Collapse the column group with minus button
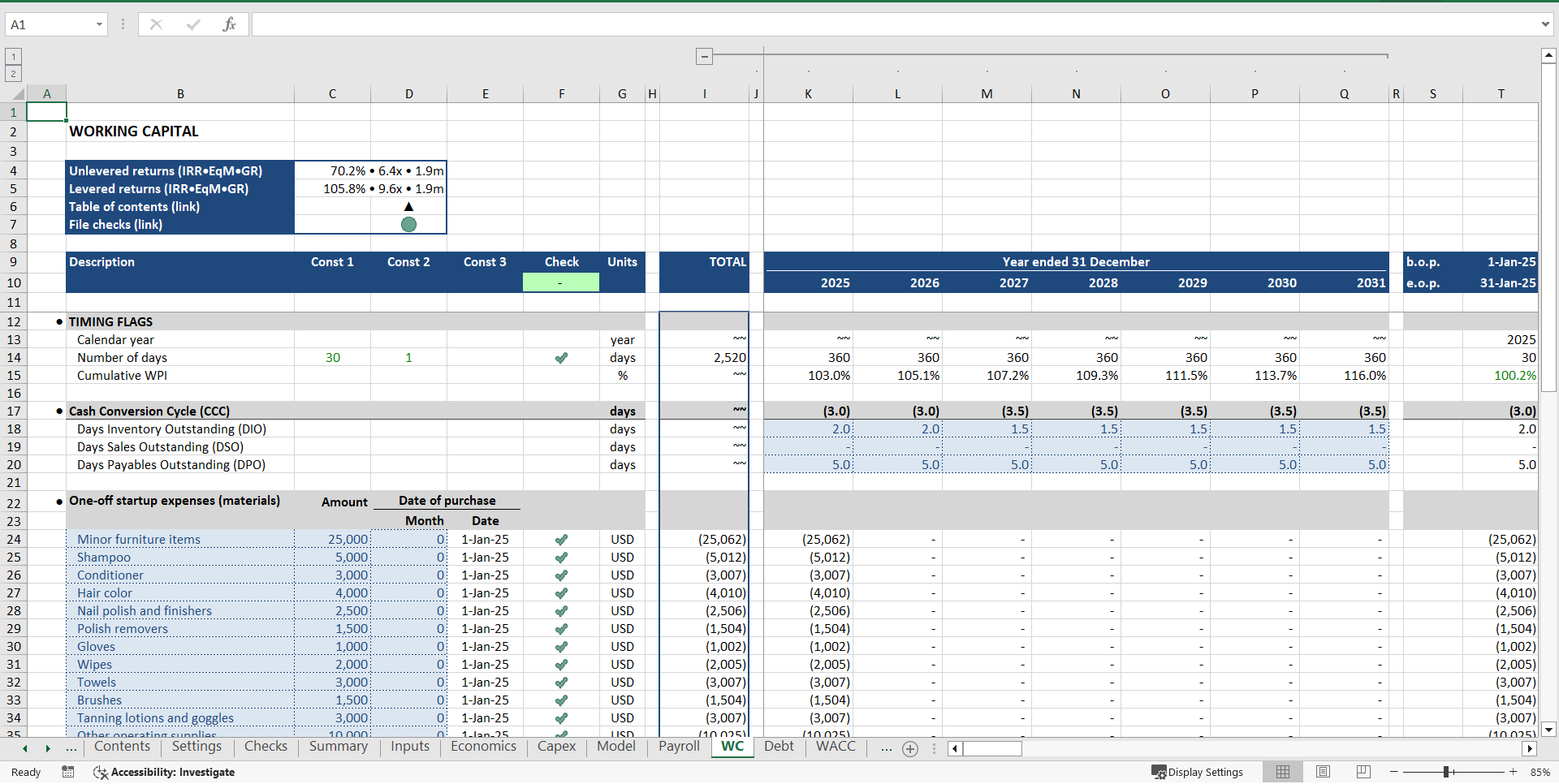 click(704, 57)
